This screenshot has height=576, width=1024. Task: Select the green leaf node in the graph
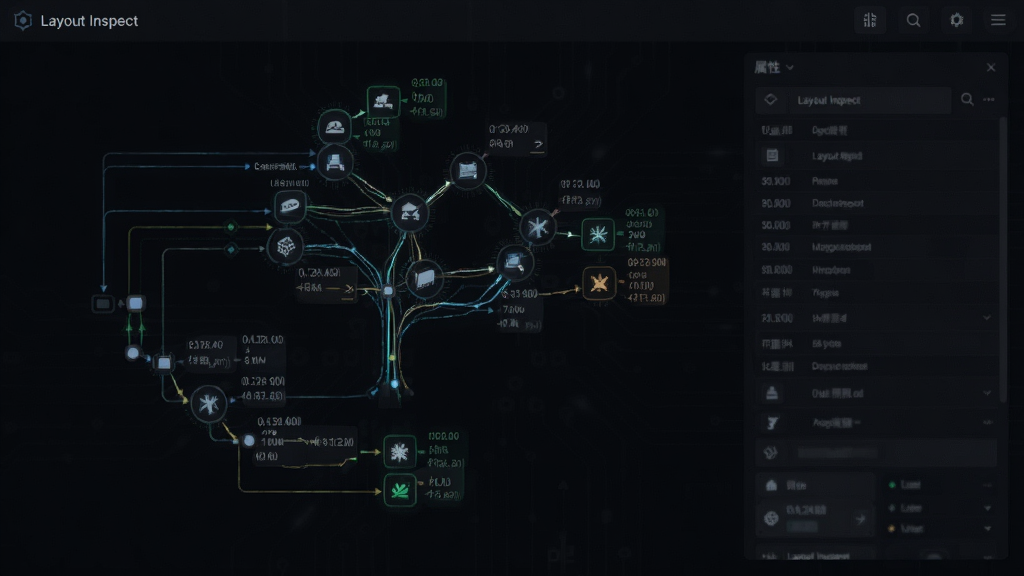pos(400,490)
